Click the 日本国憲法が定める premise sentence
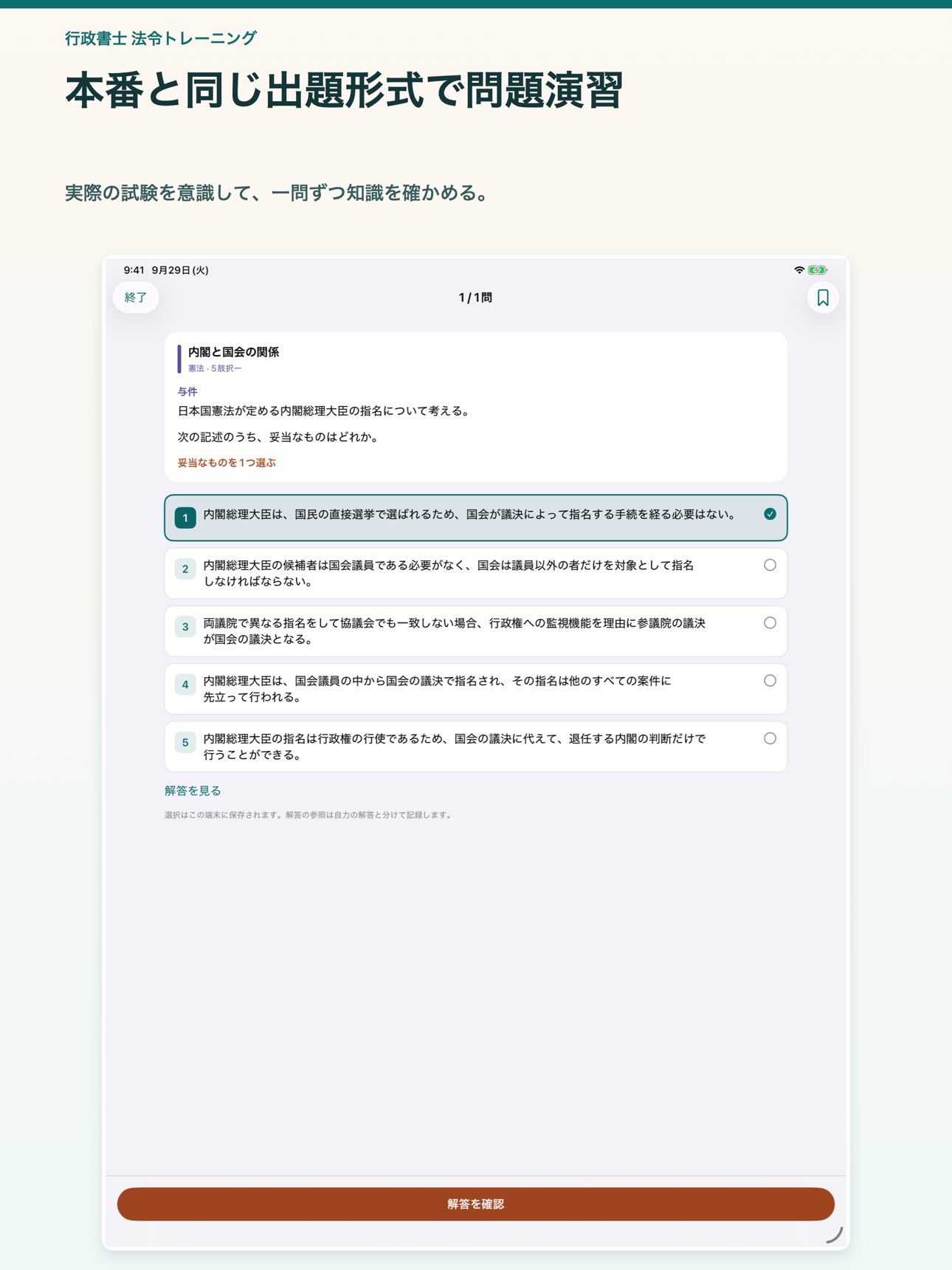 click(x=325, y=411)
